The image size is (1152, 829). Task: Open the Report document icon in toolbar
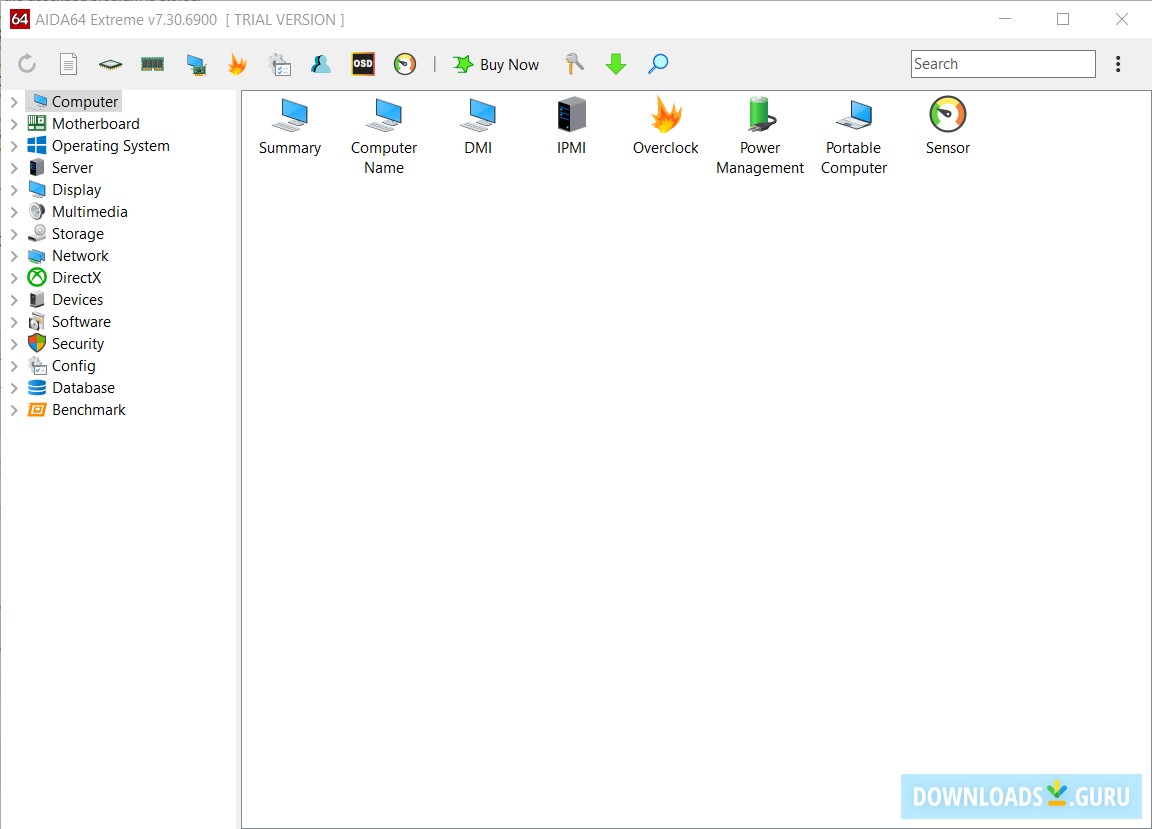(x=68, y=64)
